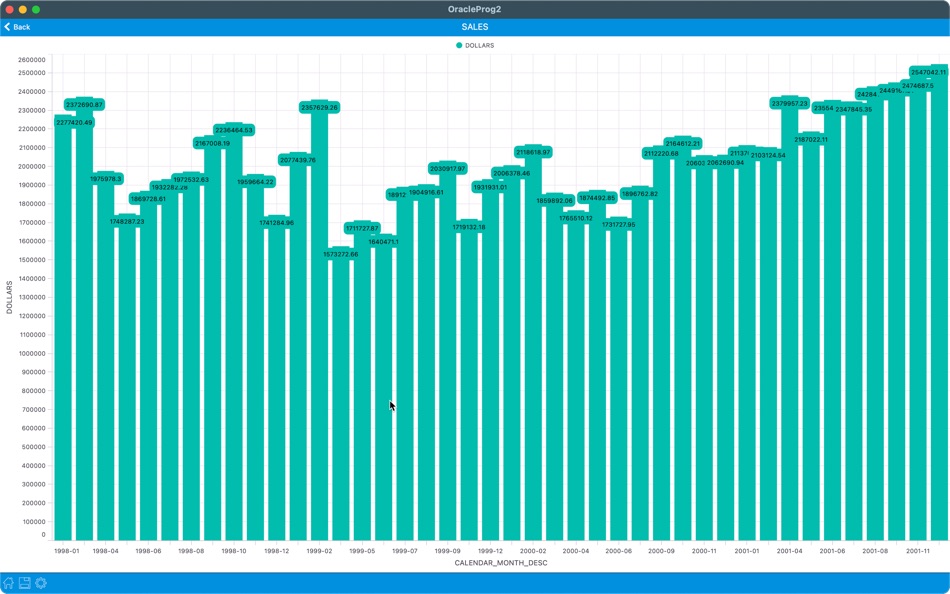Click the 2379957.23 data label
The image size is (950, 594).
(x=789, y=104)
